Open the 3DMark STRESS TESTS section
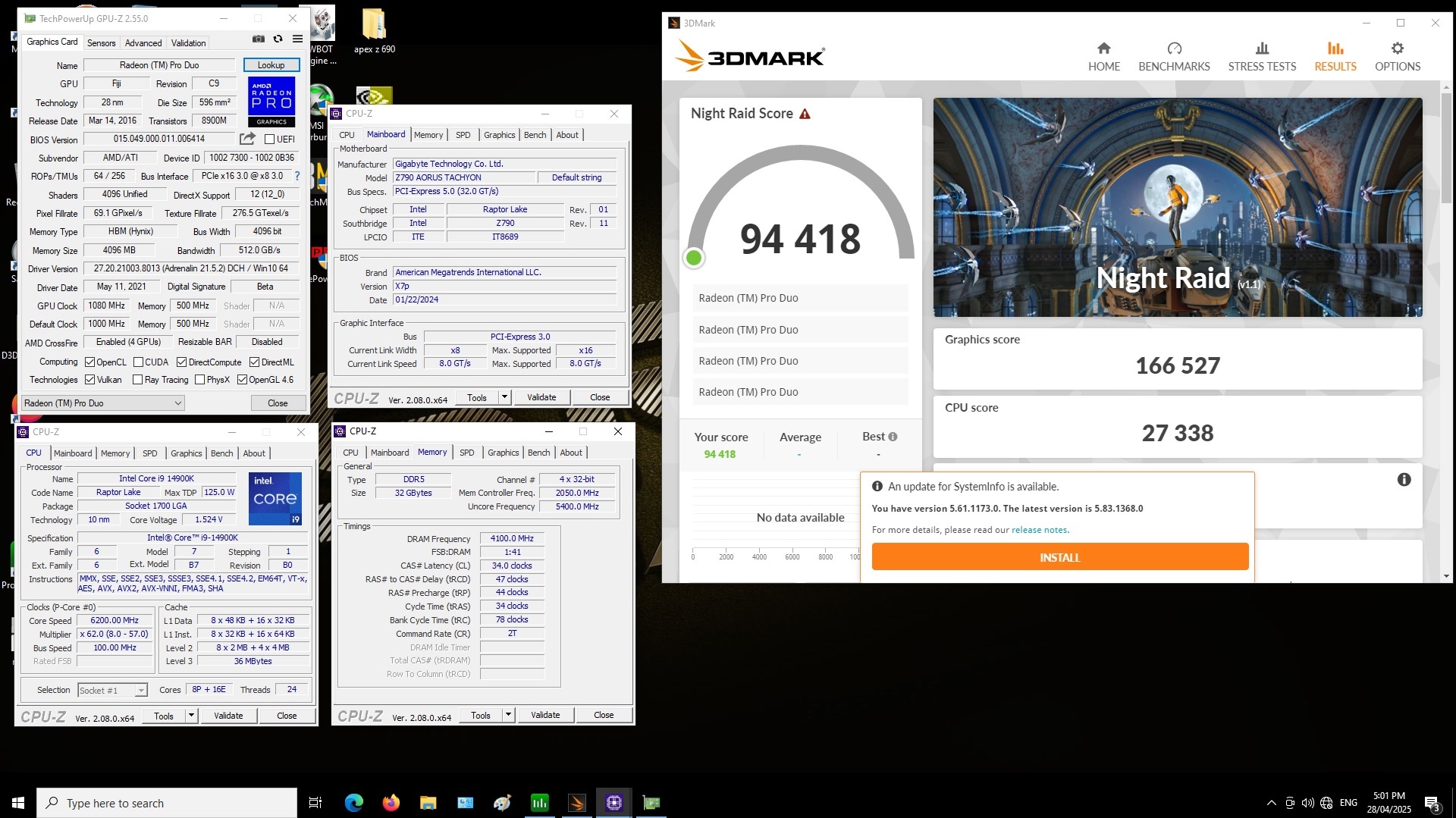 coord(1262,57)
